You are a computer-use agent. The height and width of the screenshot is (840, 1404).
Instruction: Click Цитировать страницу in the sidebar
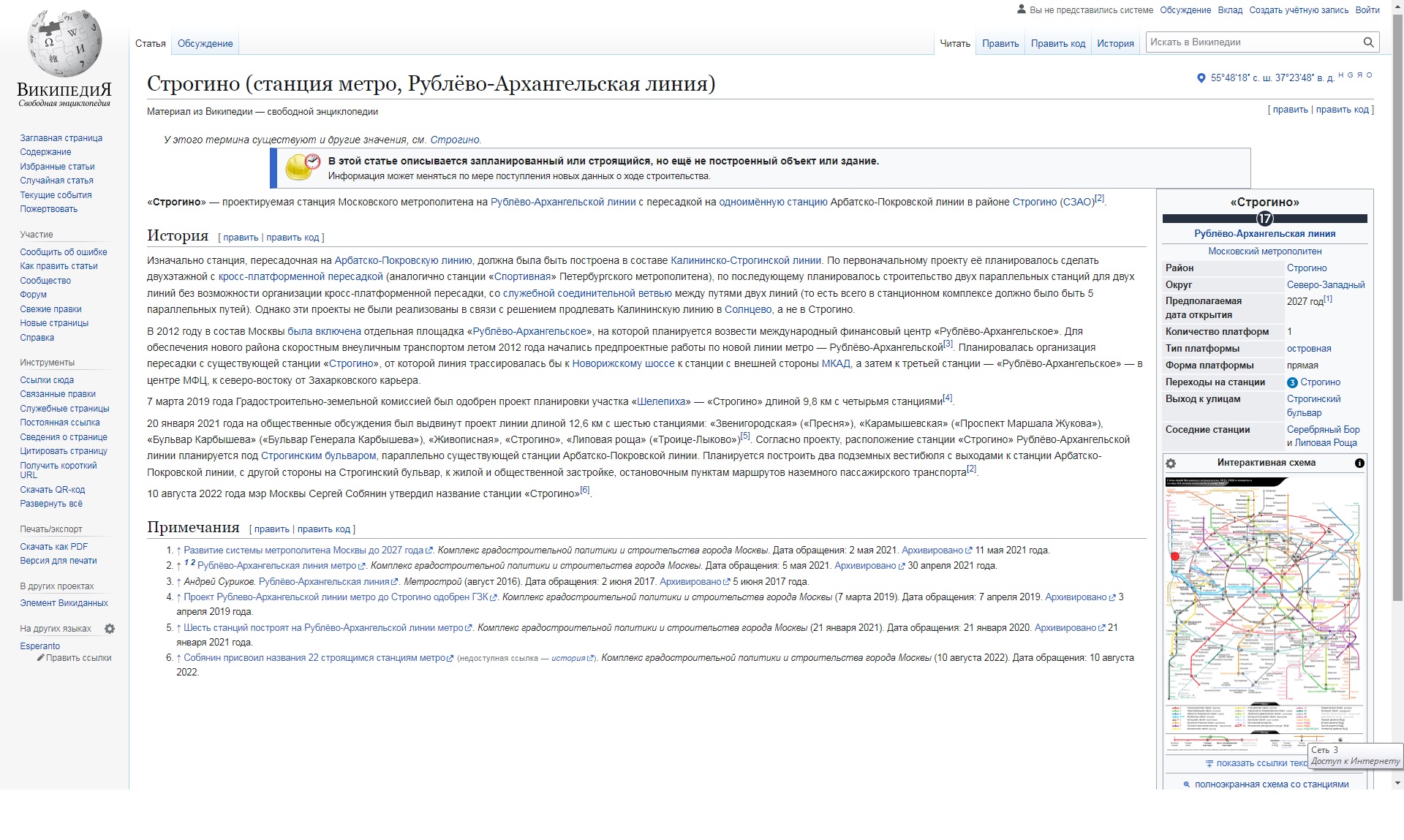[x=64, y=451]
